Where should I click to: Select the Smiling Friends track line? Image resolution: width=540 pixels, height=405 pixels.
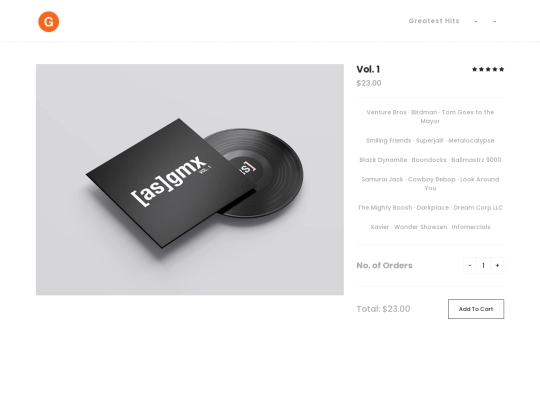[430, 141]
